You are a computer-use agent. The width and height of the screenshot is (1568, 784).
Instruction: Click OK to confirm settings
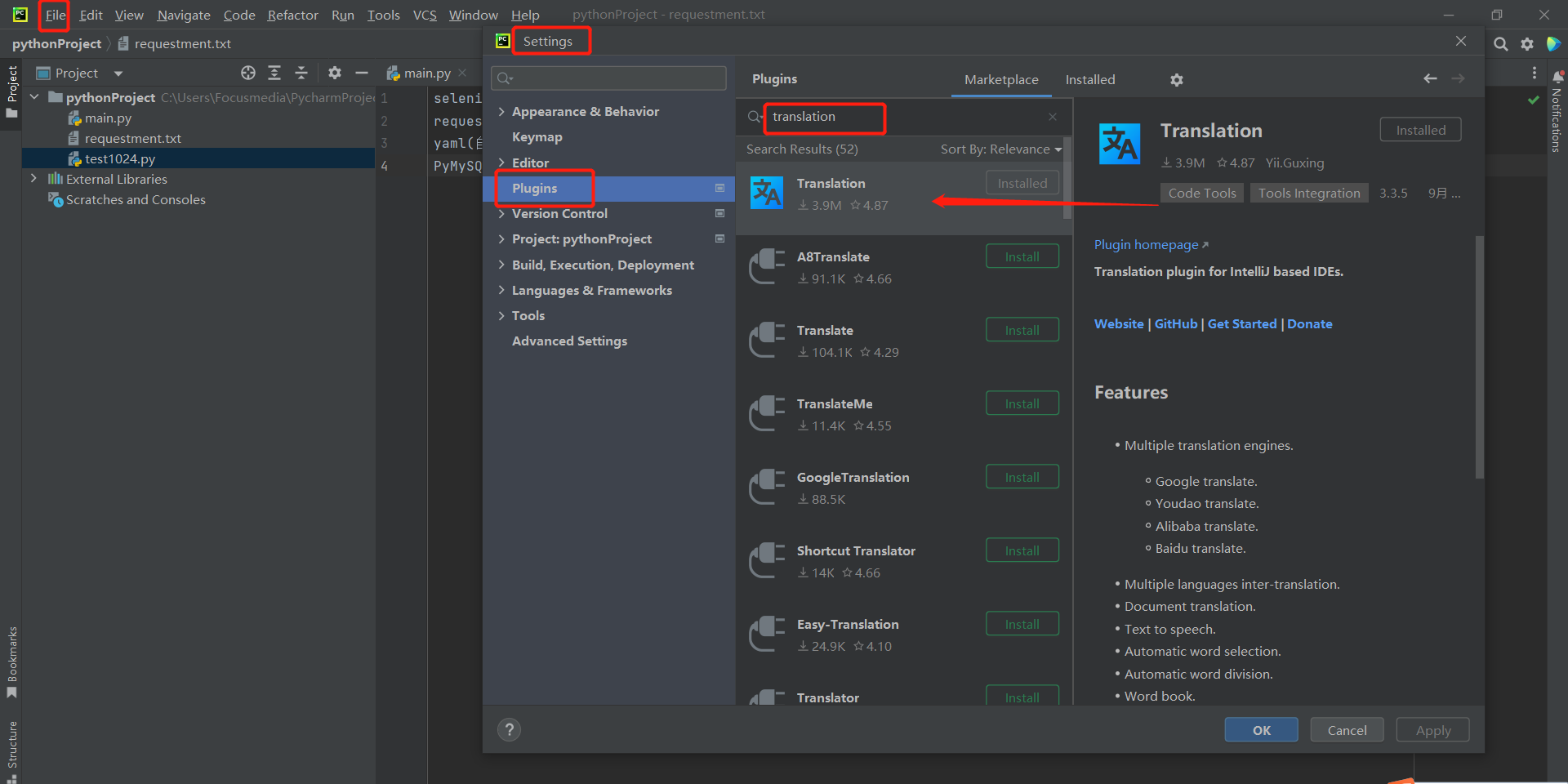[1261, 730]
